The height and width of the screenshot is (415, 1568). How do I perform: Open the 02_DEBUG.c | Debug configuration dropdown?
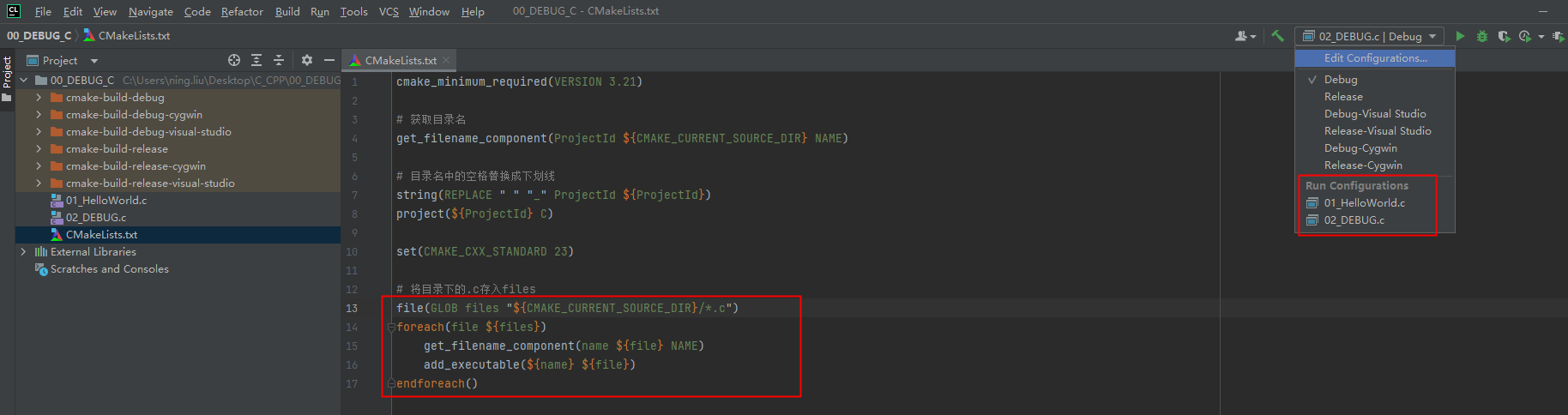click(1370, 36)
